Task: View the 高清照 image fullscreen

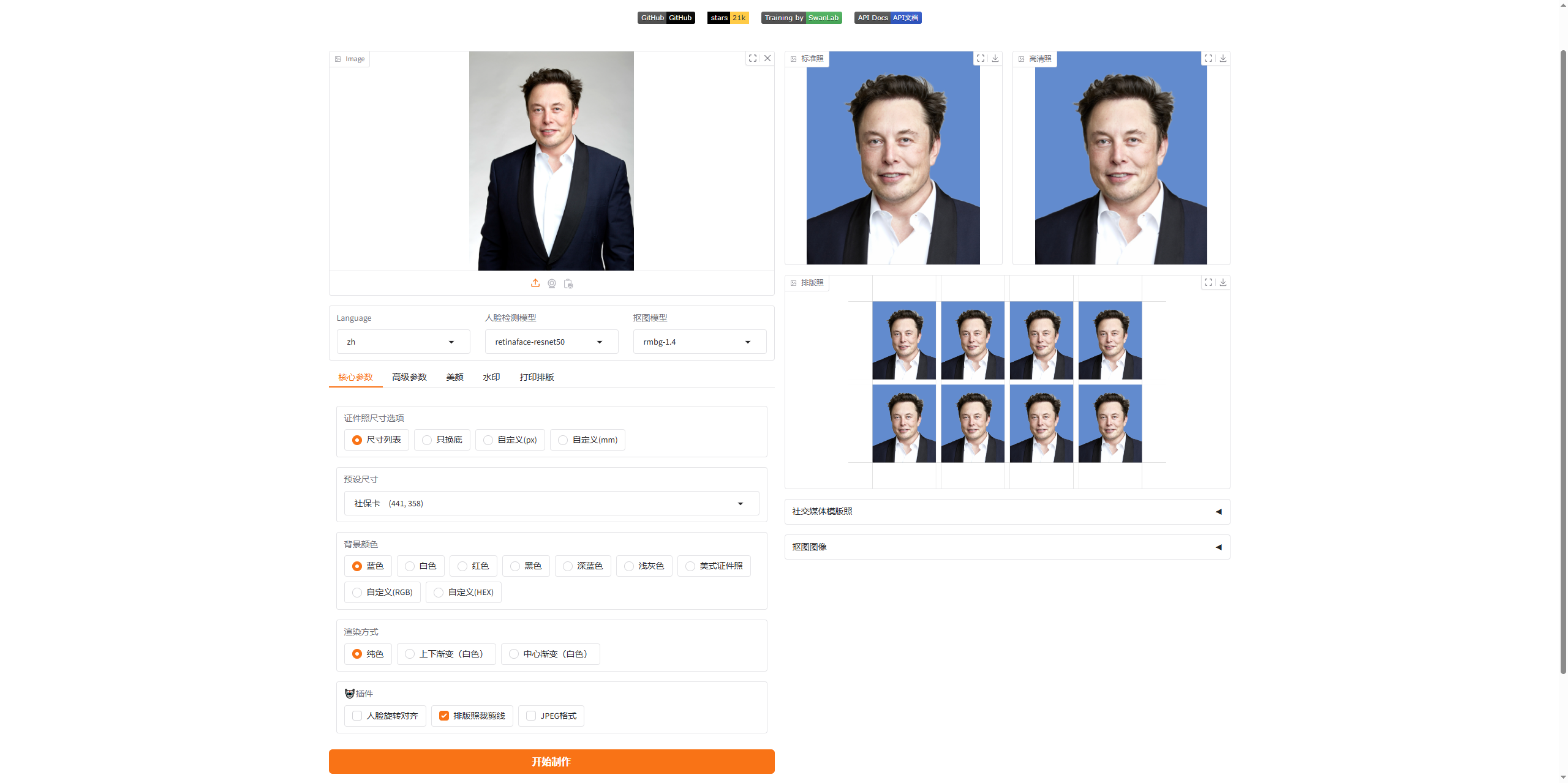Action: [1208, 58]
